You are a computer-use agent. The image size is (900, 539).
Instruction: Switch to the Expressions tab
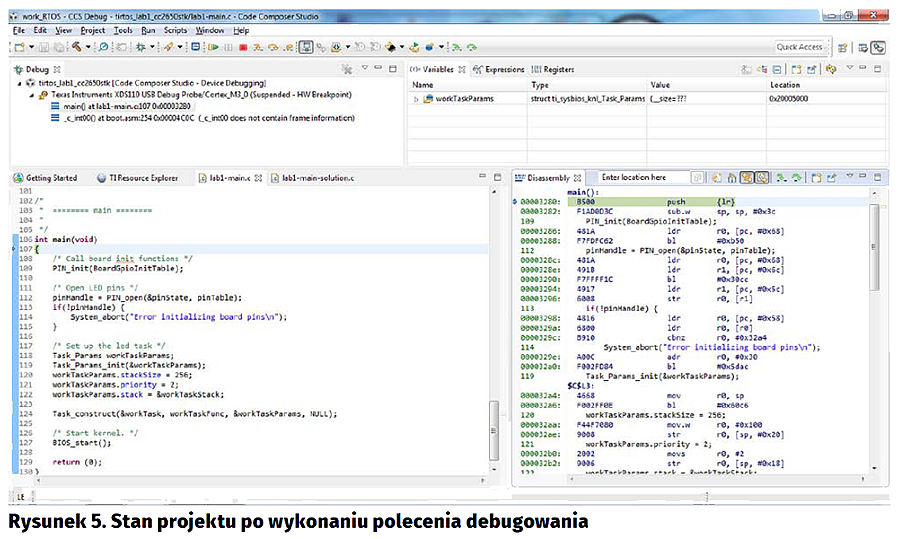tap(504, 70)
